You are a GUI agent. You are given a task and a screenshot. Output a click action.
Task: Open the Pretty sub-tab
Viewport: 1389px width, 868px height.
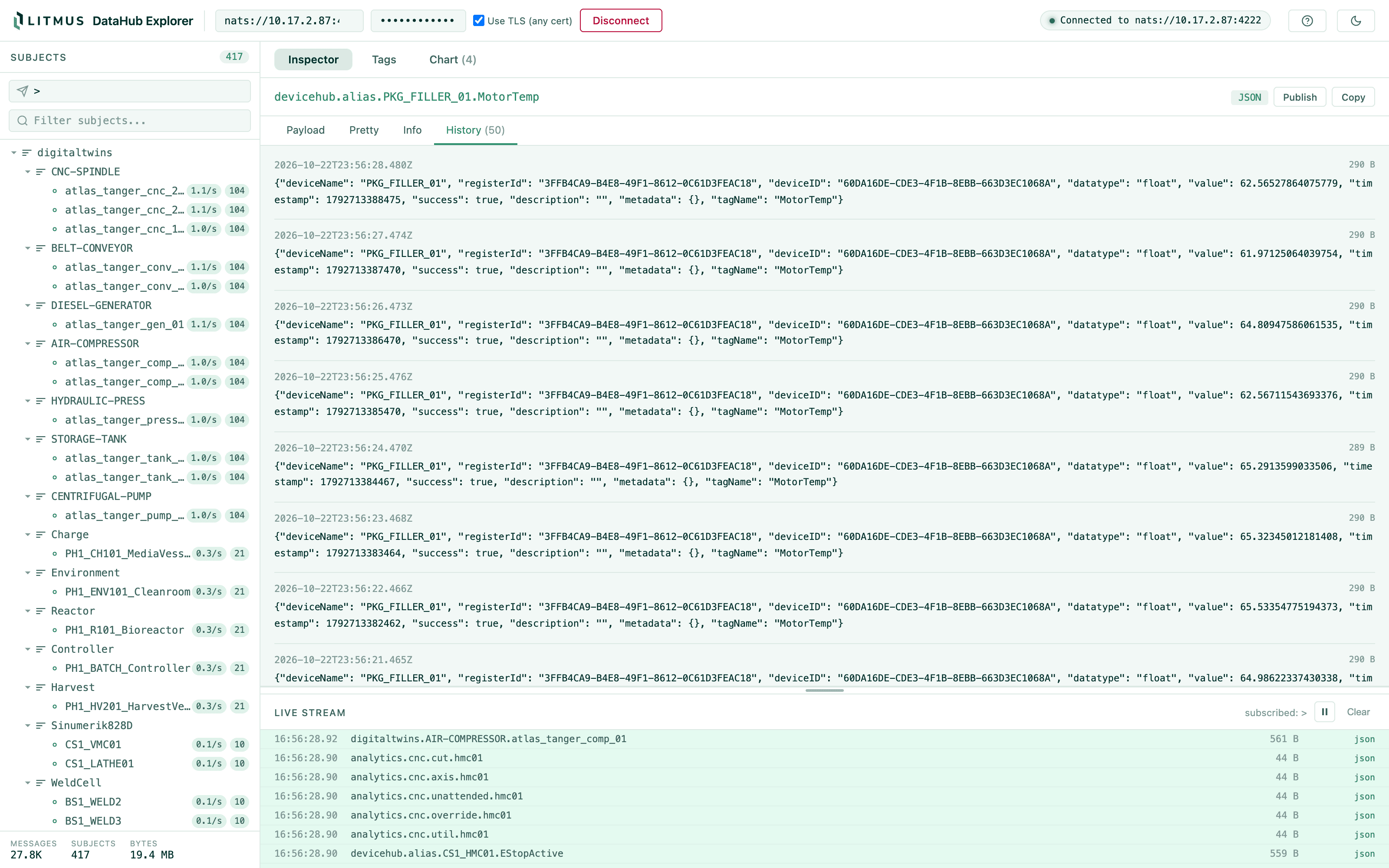coord(364,130)
